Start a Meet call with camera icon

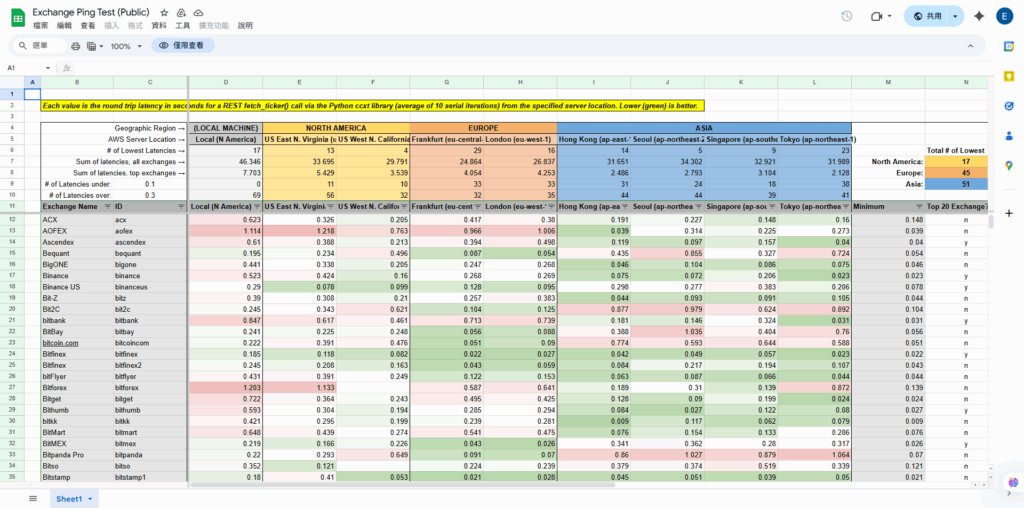pos(876,16)
